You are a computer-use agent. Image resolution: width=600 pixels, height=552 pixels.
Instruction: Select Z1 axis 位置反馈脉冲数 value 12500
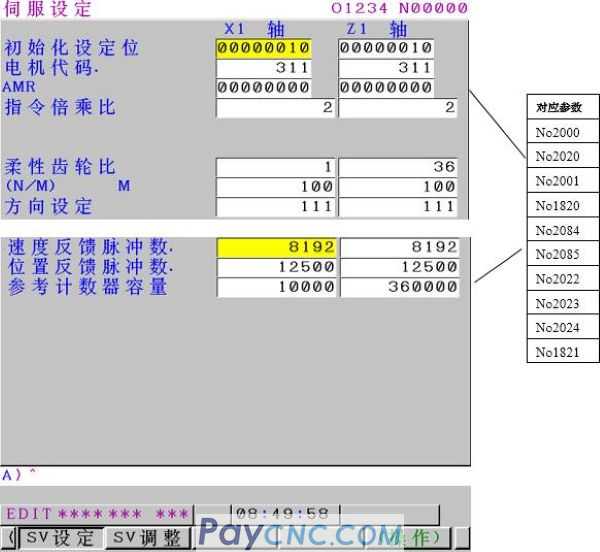click(398, 267)
